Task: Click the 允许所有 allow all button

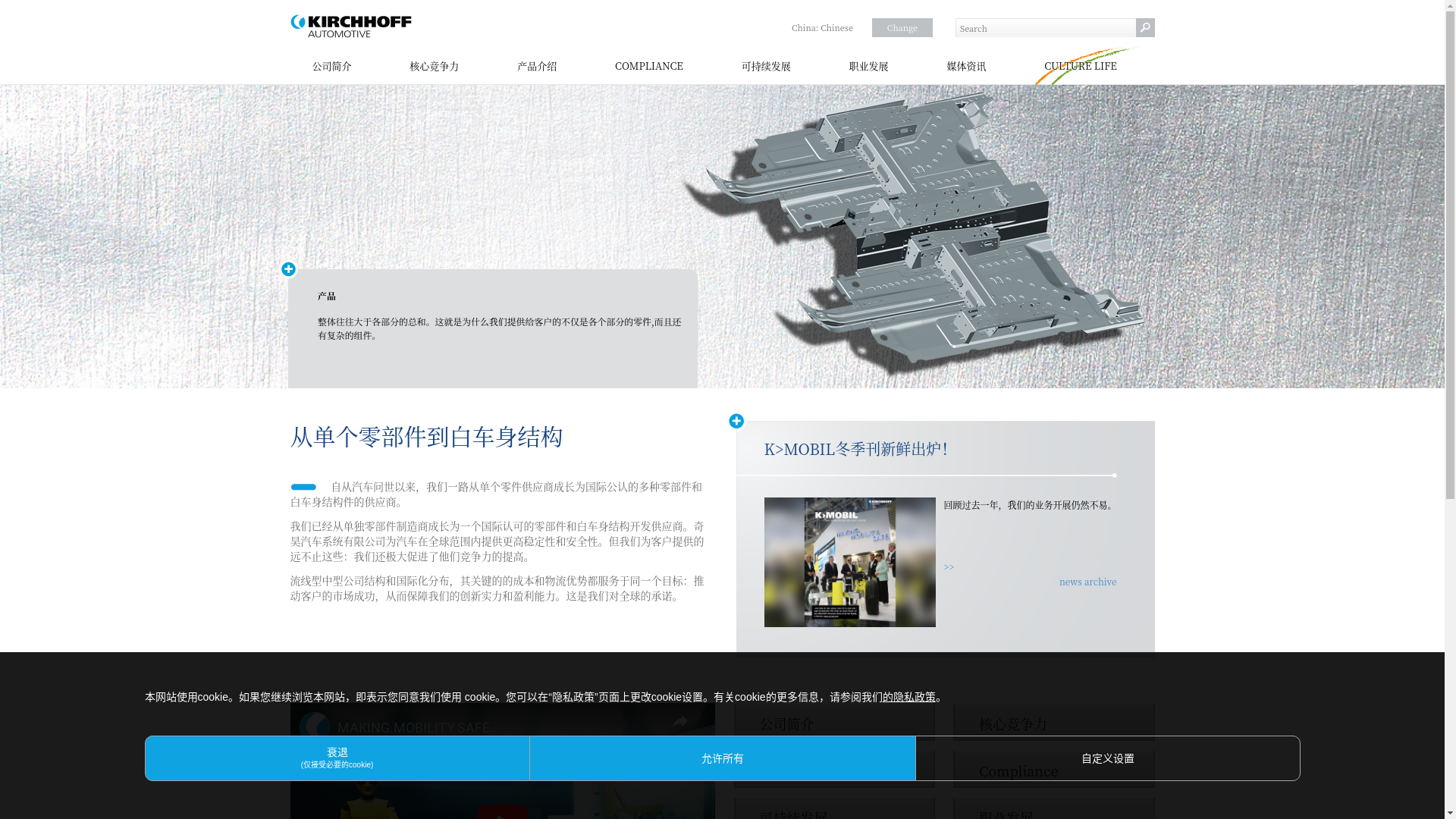Action: click(x=723, y=758)
